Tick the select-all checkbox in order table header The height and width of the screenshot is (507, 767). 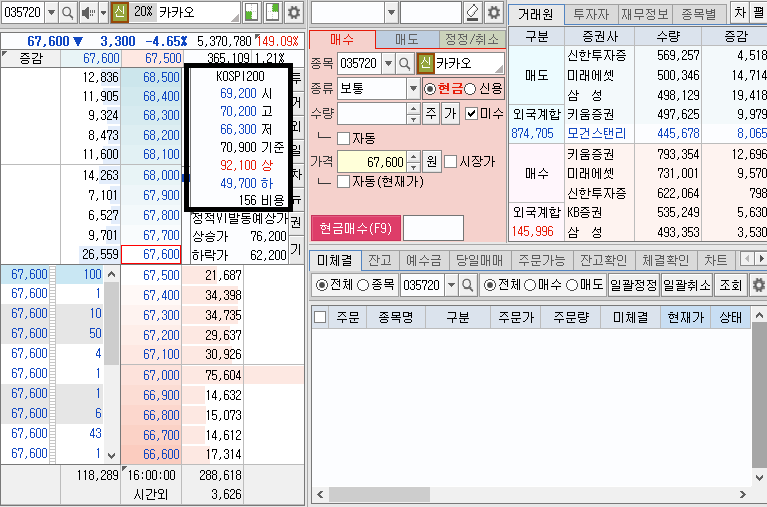(320, 317)
